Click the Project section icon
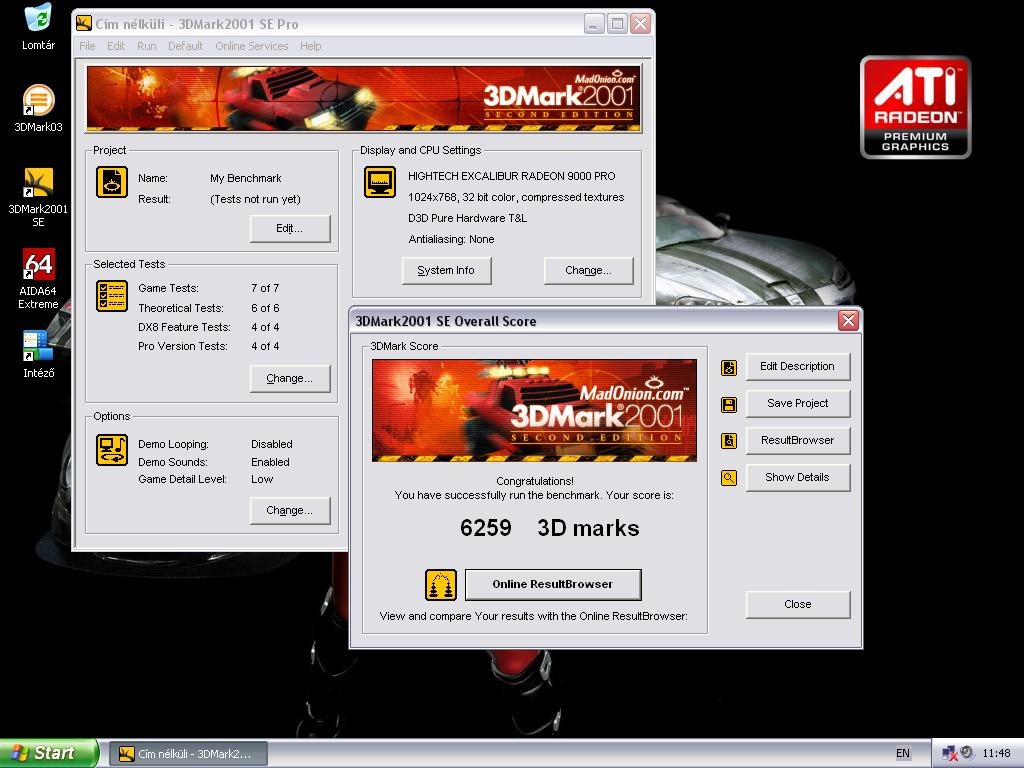 pos(112,182)
